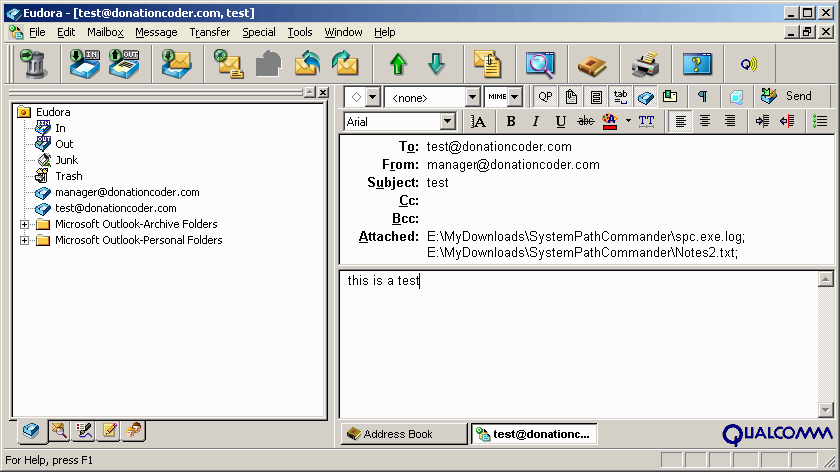
Task: Click the Clear Formatting TT icon
Action: 647,121
